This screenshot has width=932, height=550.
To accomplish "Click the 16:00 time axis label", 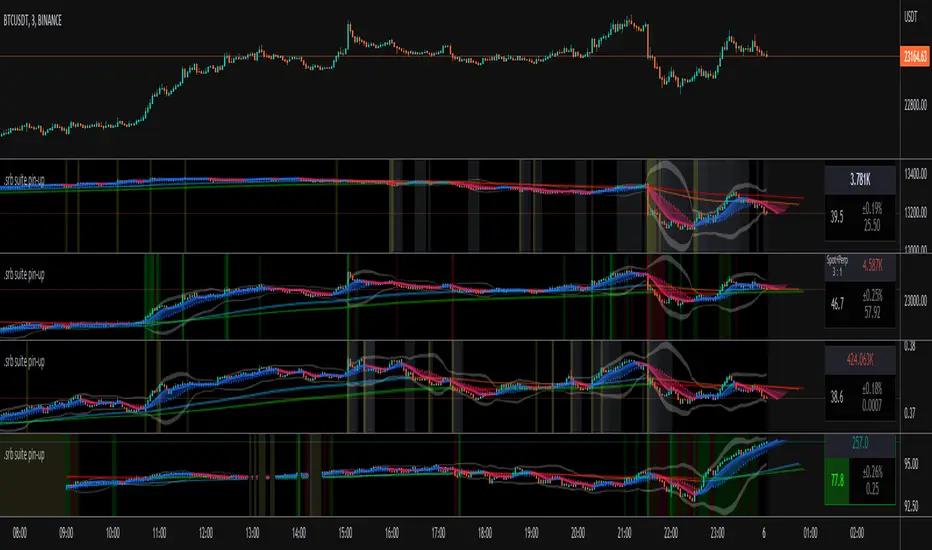I will click(392, 533).
